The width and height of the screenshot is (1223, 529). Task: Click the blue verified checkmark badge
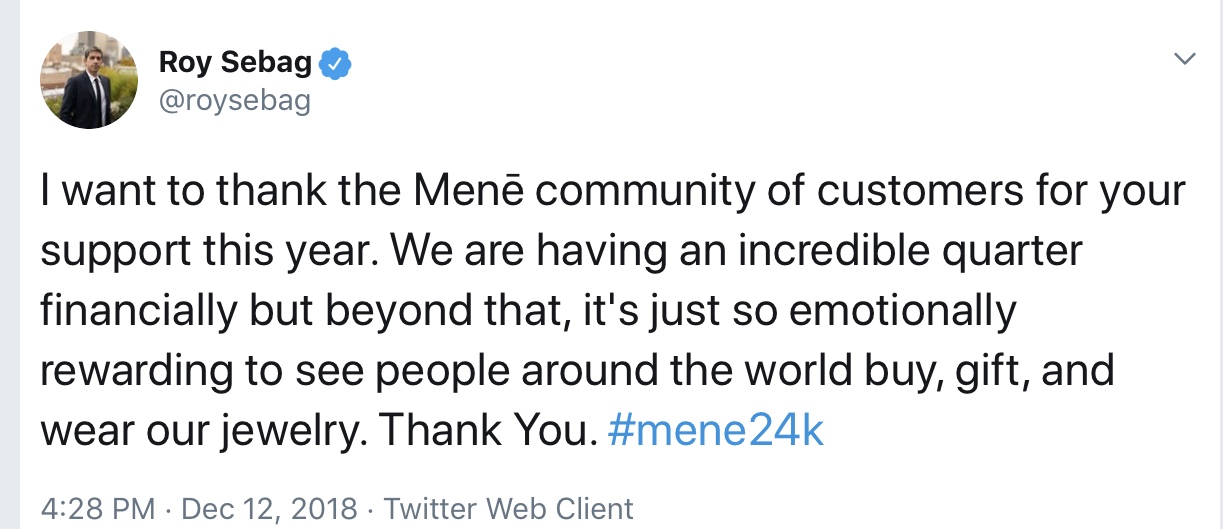point(335,65)
